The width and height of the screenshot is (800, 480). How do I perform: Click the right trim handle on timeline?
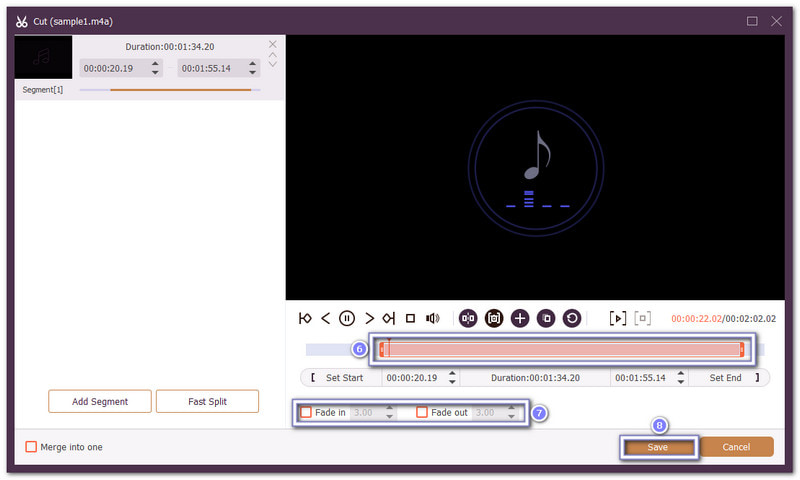[x=741, y=349]
